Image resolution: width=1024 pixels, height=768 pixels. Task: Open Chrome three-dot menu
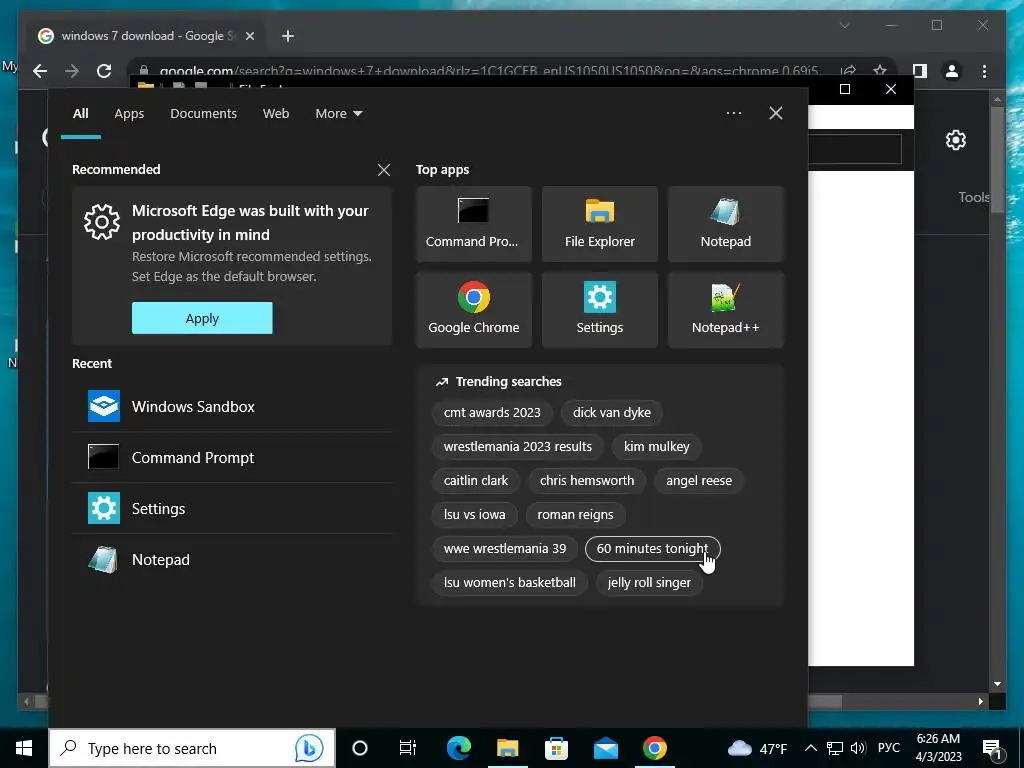984,71
